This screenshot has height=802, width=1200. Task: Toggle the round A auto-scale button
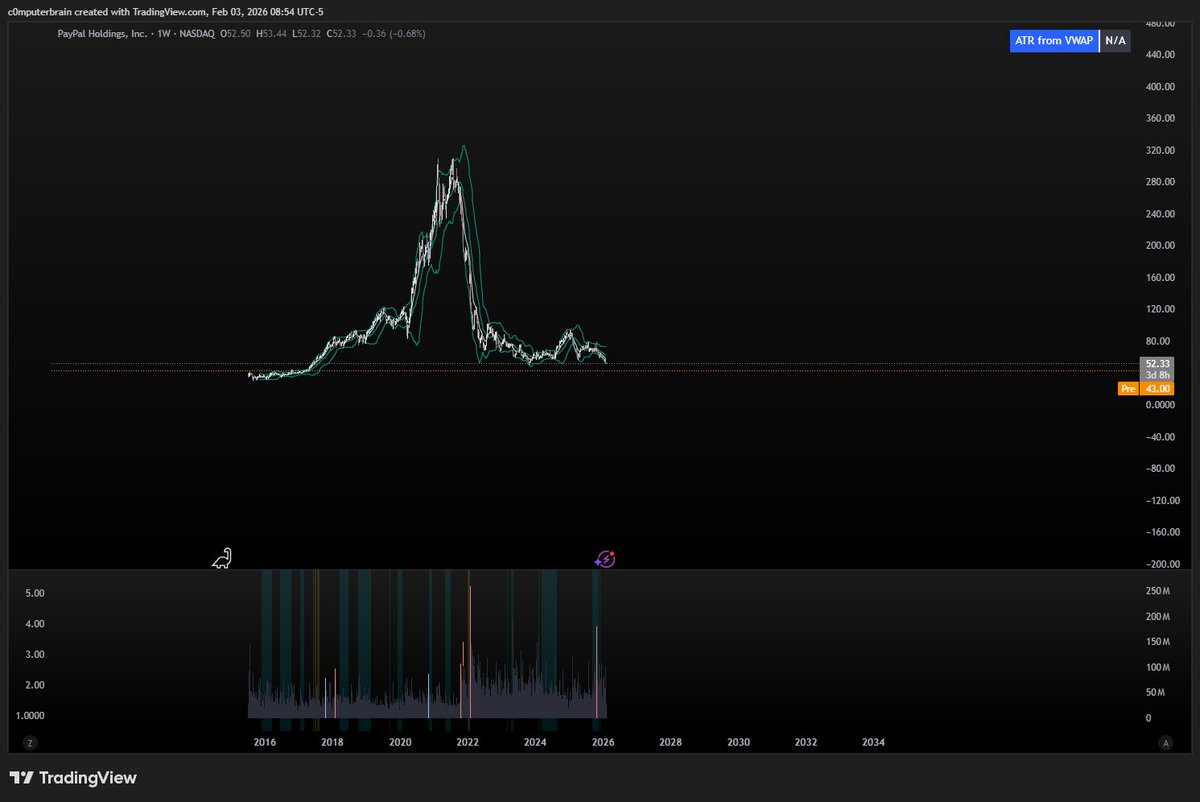(1166, 742)
